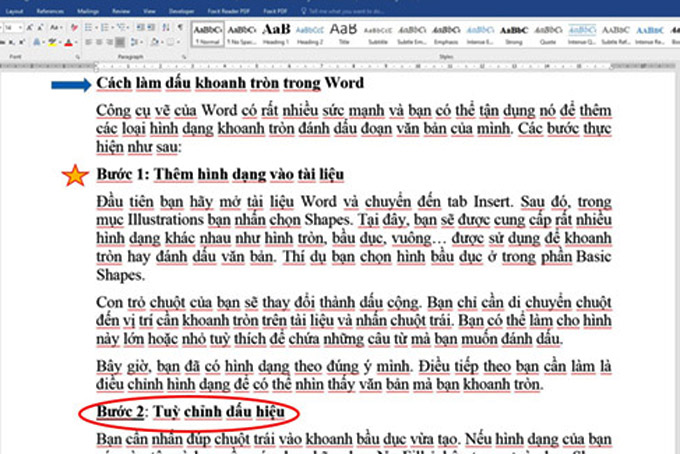This screenshot has width=680, height=454.
Task: Toggle superscript formatting
Action: (22, 42)
